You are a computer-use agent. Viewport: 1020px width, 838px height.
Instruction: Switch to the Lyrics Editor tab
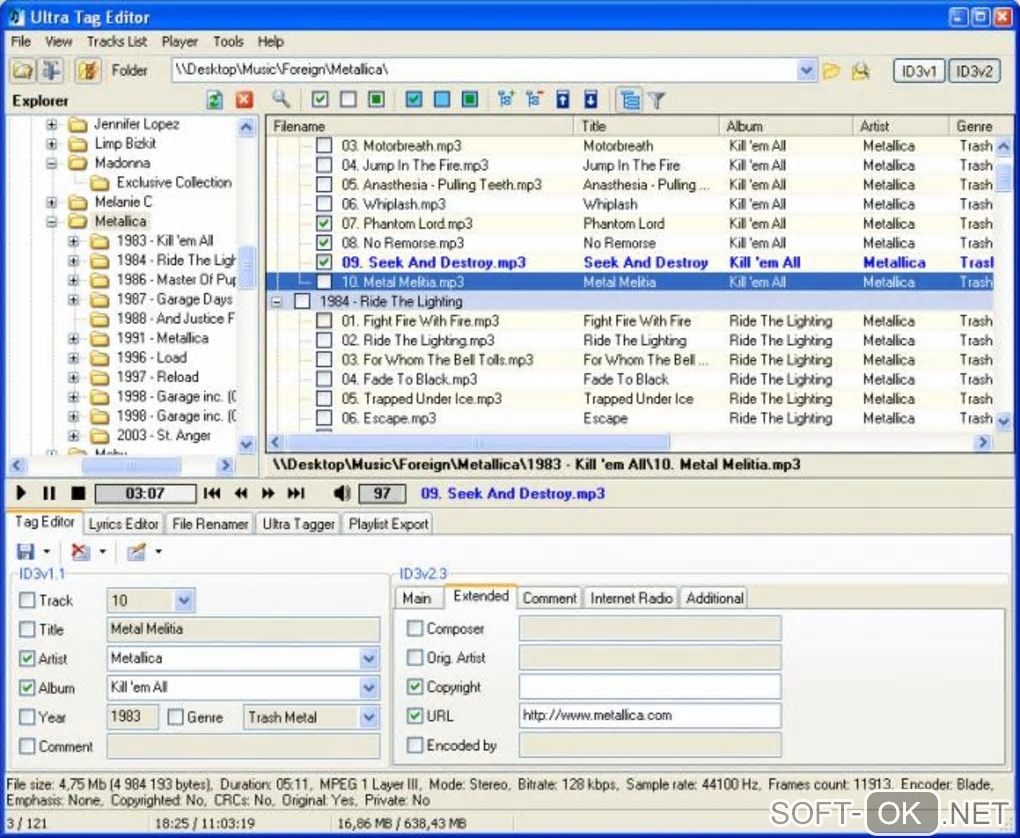124,524
